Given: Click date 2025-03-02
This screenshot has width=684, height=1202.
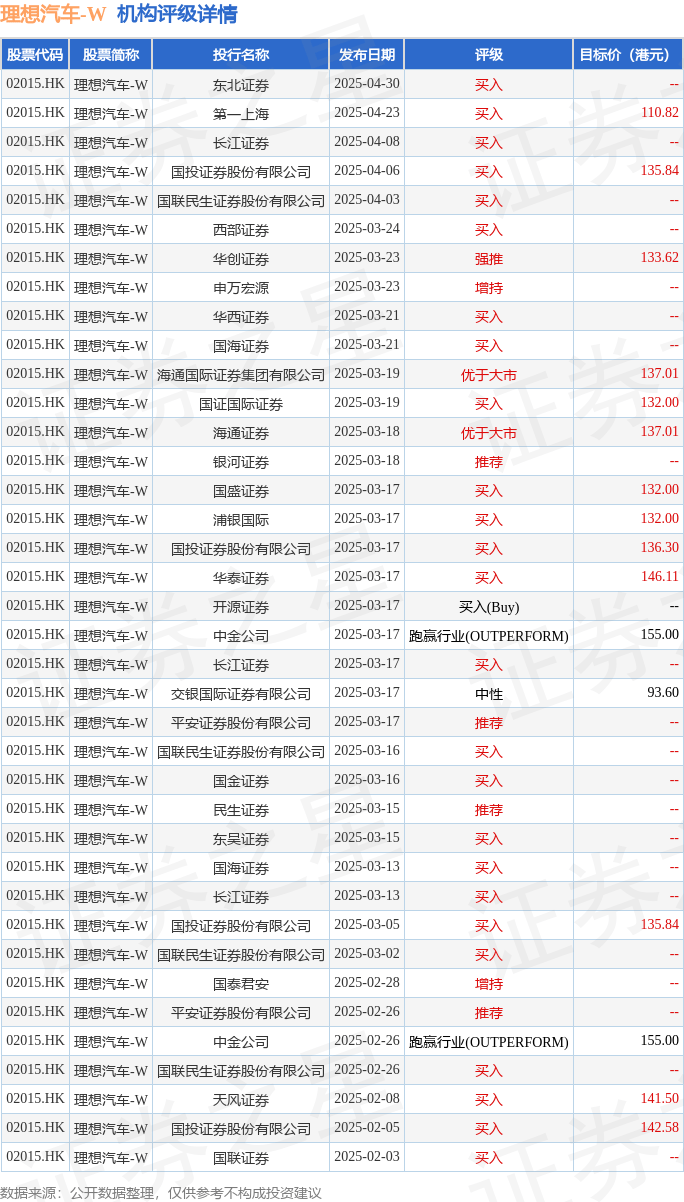Looking at the screenshot, I should pyautogui.click(x=367, y=954).
